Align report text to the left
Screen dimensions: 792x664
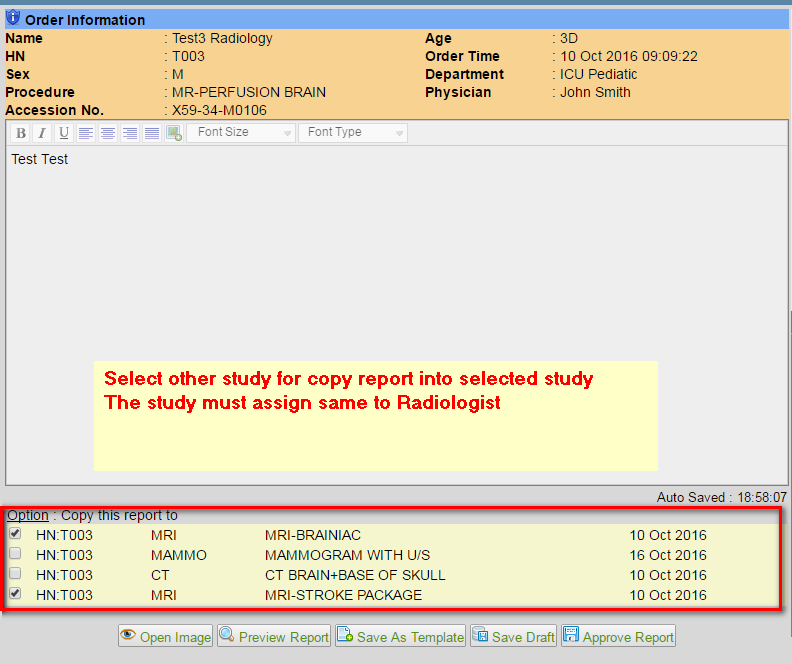(x=86, y=133)
